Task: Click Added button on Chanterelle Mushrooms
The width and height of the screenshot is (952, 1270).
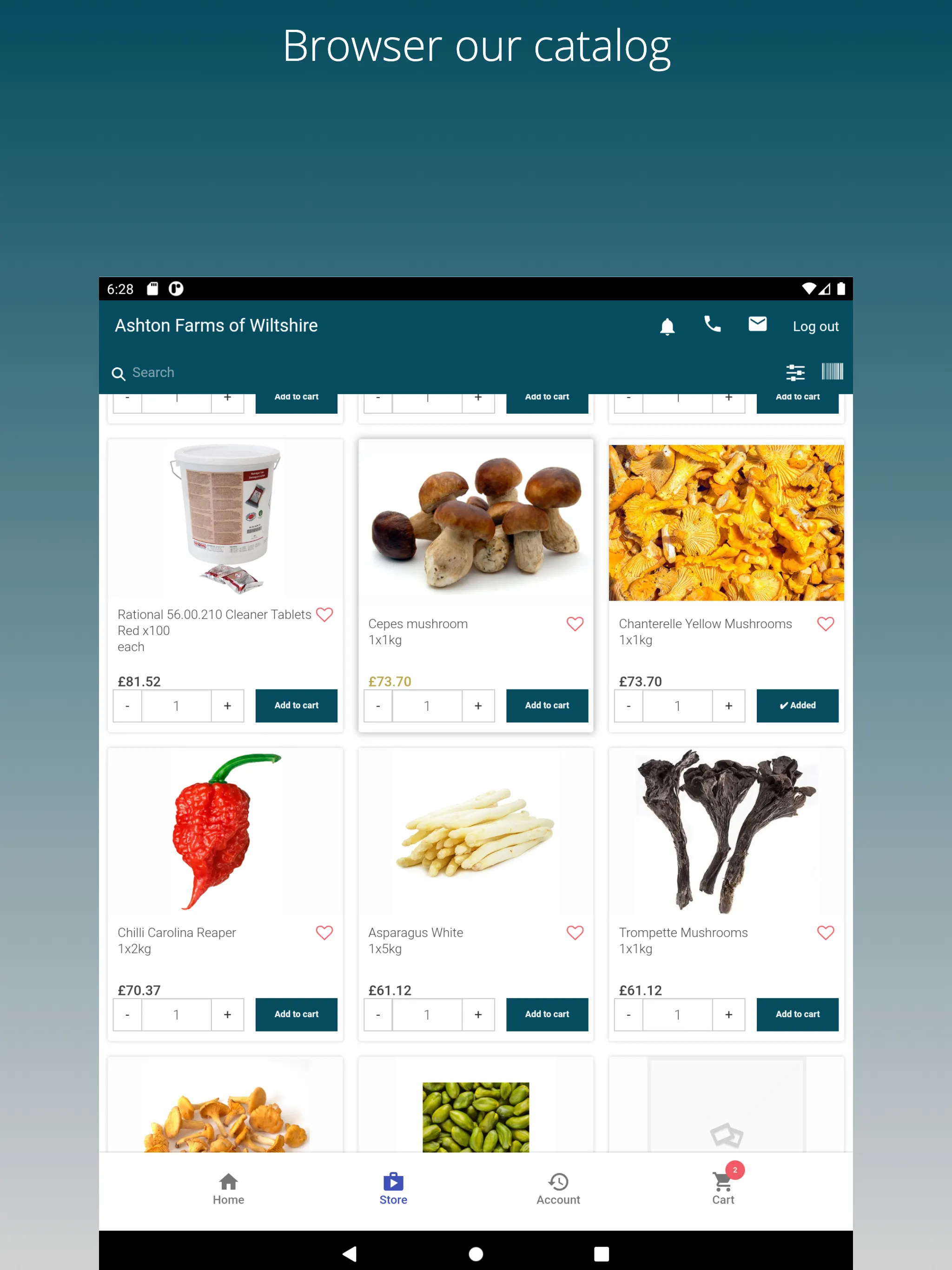Action: (797, 705)
